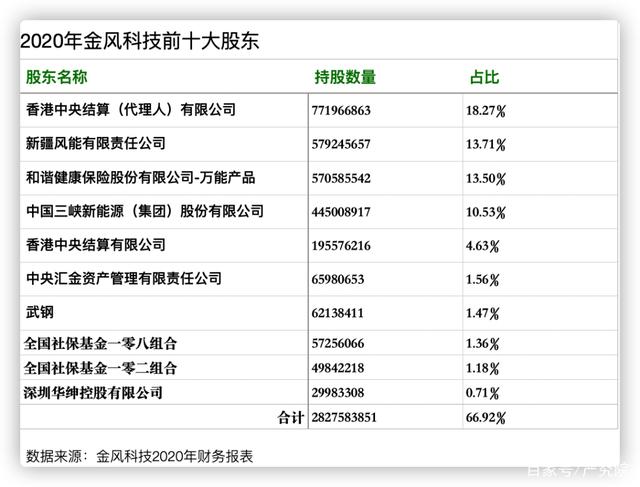Click the title '2020年金风科技前十大股东'
Image resolution: width=640 pixels, height=487 pixels.
140,41
